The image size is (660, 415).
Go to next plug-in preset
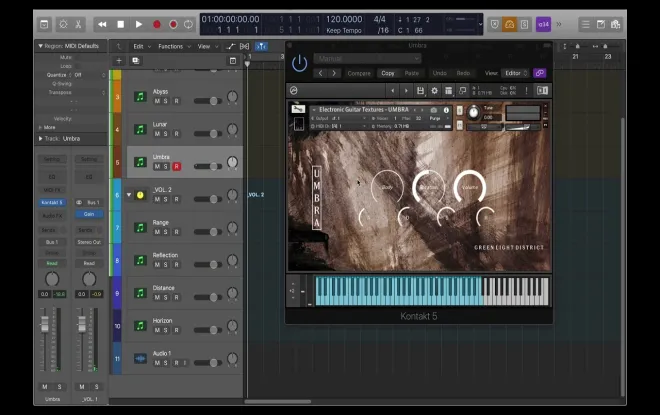pos(334,73)
